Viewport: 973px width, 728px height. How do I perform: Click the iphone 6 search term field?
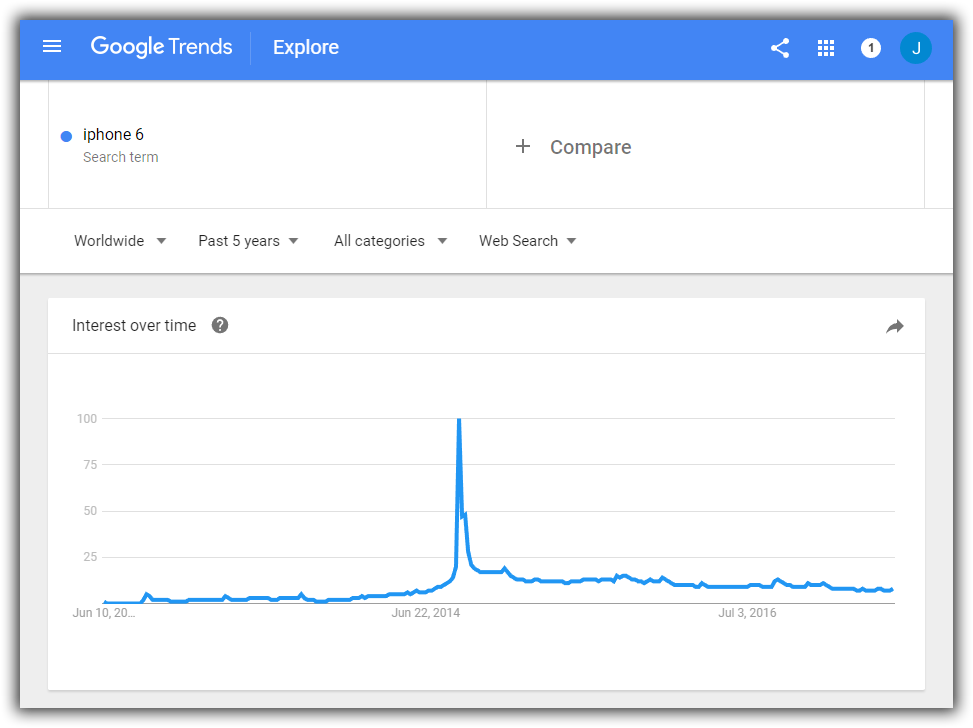click(x=267, y=145)
